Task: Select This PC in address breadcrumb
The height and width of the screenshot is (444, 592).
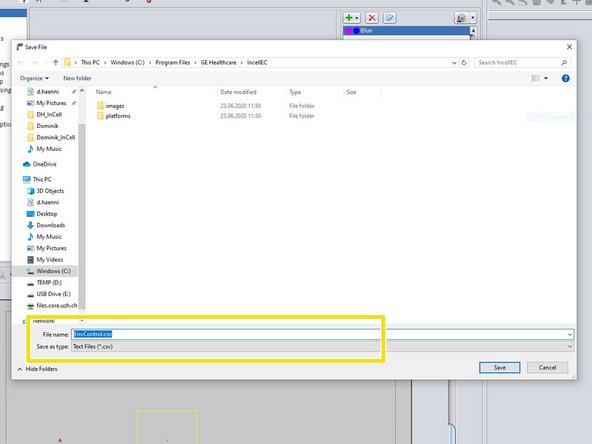Action: coord(90,63)
